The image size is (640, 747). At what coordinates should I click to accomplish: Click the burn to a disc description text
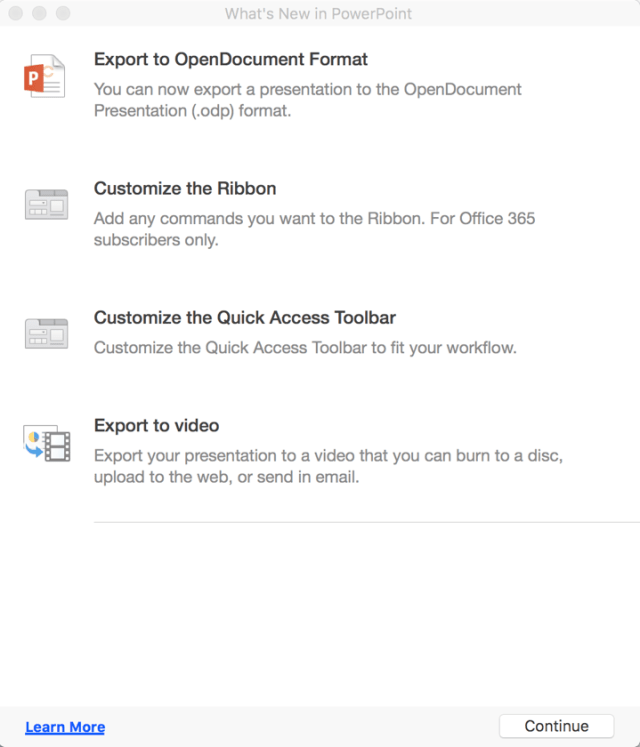(328, 466)
